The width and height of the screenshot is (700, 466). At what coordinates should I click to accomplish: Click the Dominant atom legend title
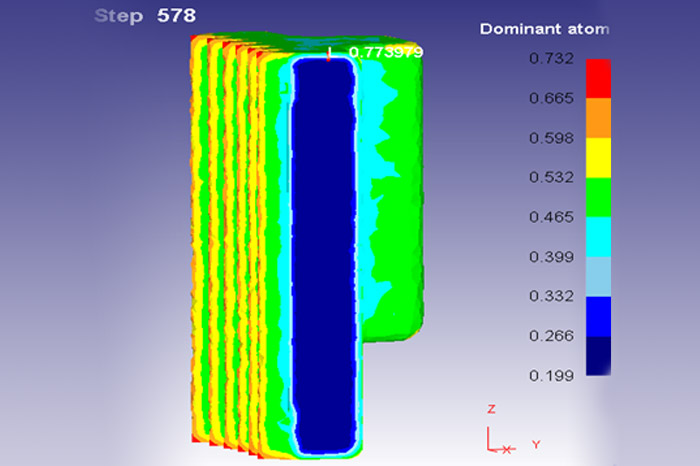coord(544,29)
